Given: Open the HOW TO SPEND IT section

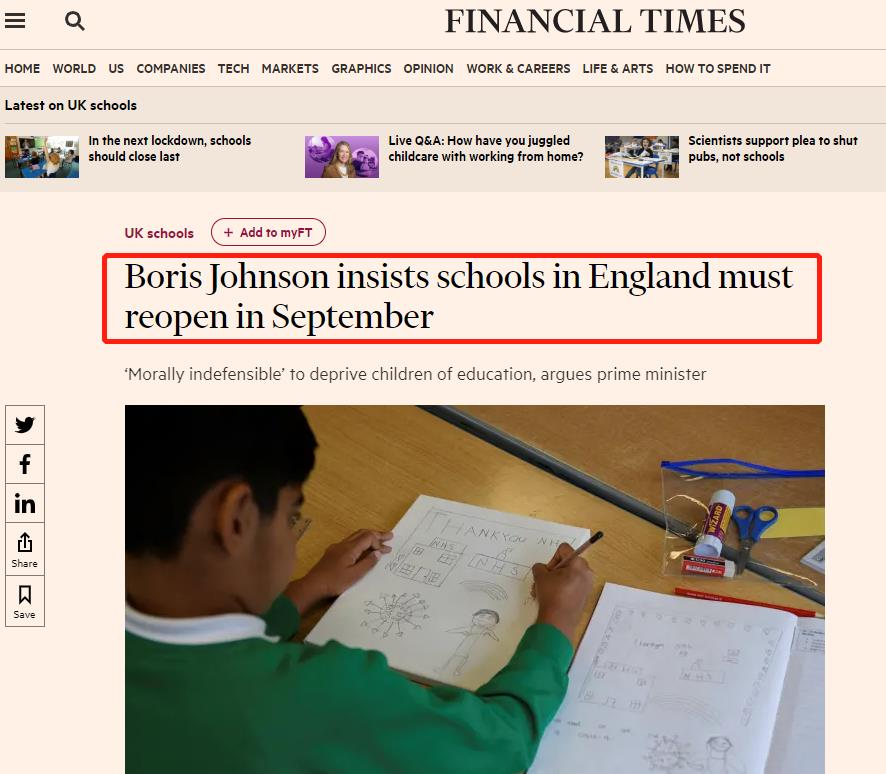Looking at the screenshot, I should [718, 68].
